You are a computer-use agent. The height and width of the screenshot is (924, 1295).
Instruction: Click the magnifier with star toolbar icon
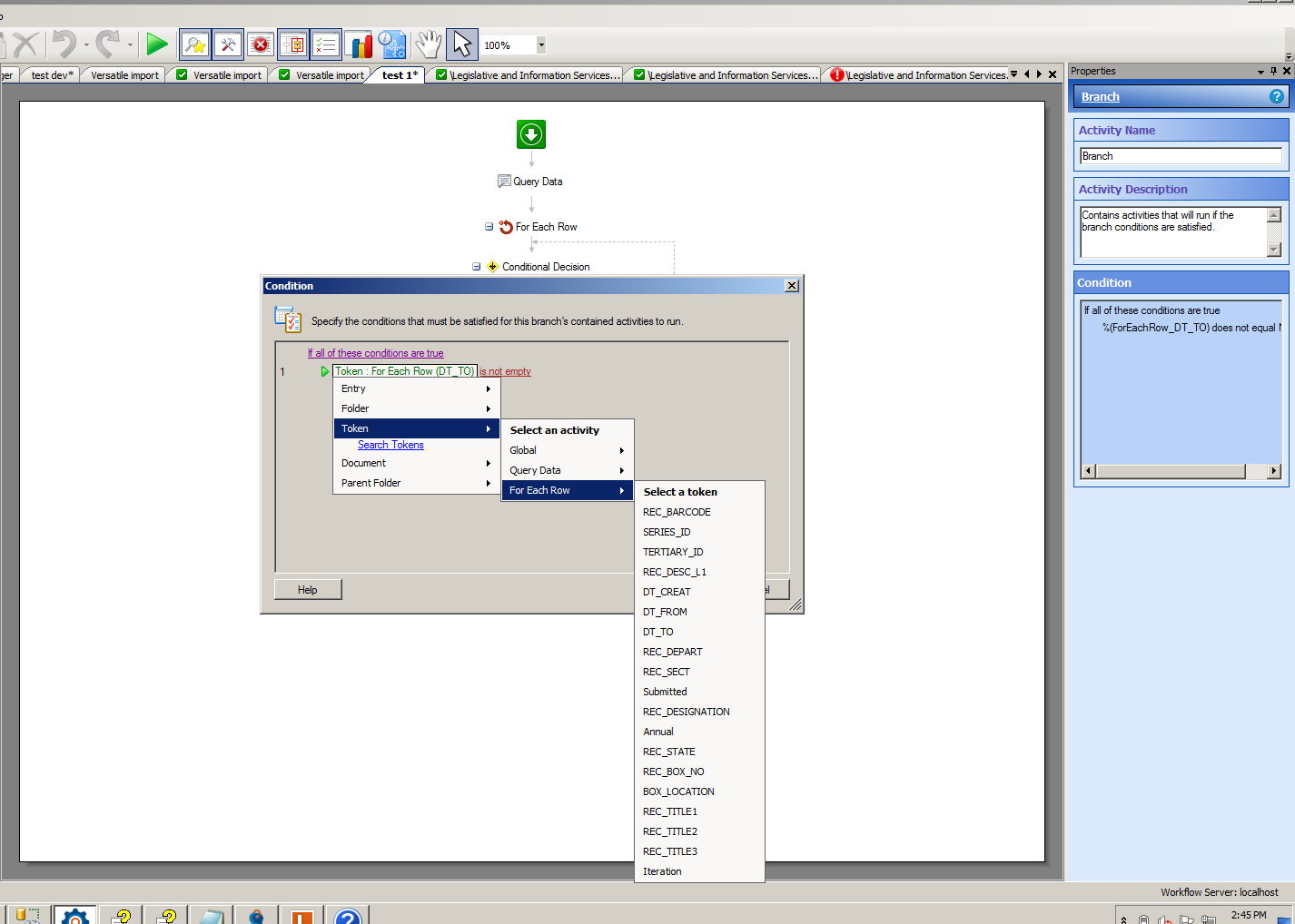195,44
